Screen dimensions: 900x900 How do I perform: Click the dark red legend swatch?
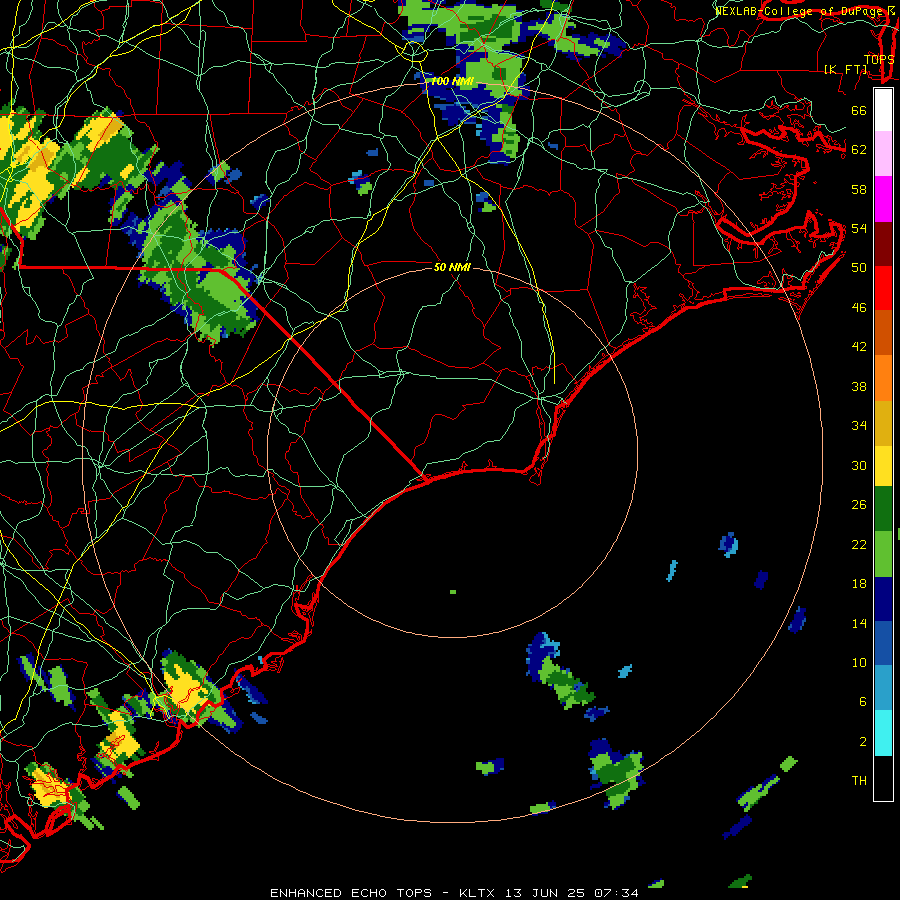[883, 243]
